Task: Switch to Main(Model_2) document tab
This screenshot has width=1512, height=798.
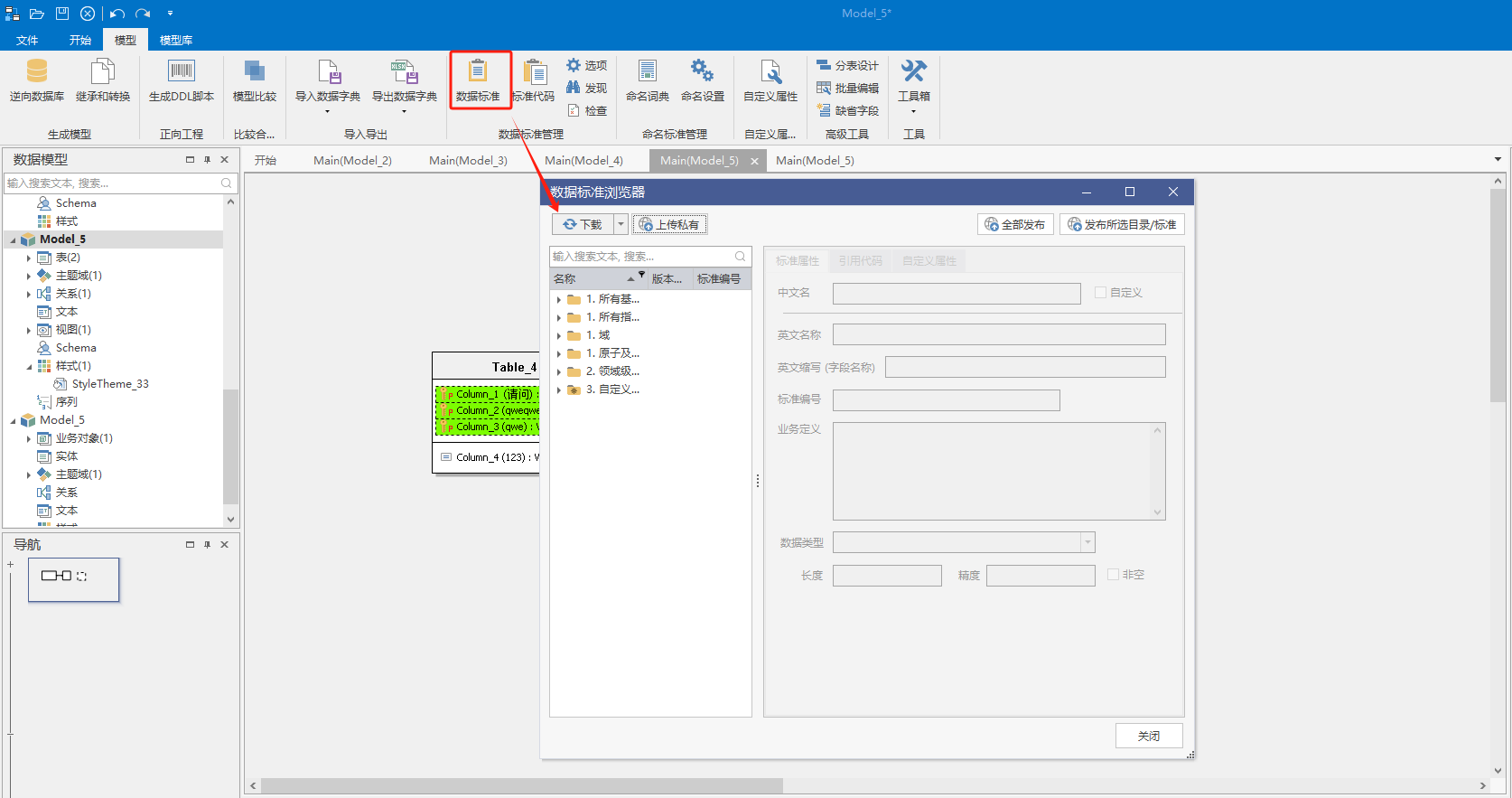Action: click(352, 160)
